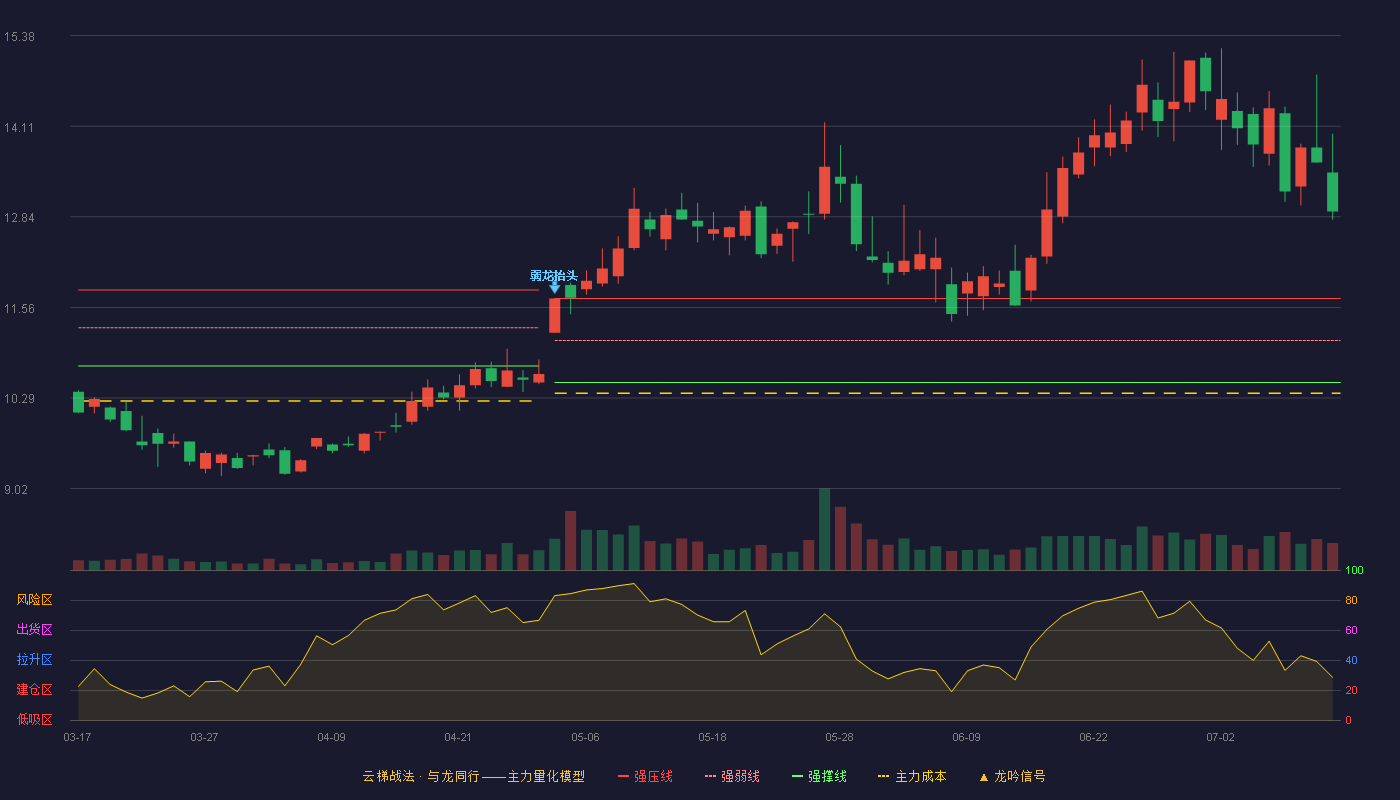Click the 07-02 date label
The width and height of the screenshot is (1400, 800).
click(x=1220, y=737)
